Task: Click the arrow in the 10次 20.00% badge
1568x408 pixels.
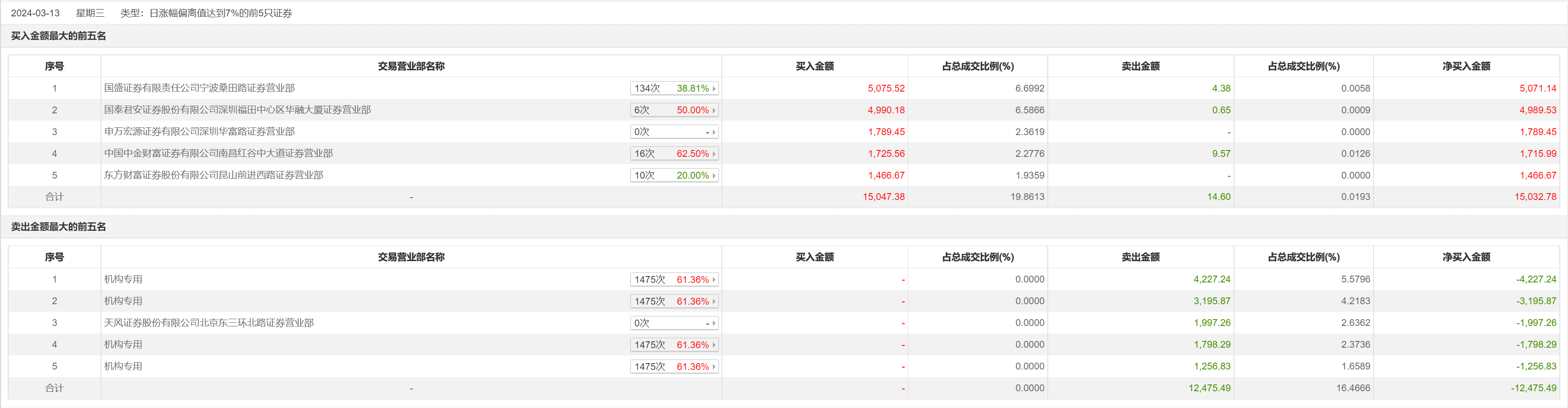Action: coord(713,175)
